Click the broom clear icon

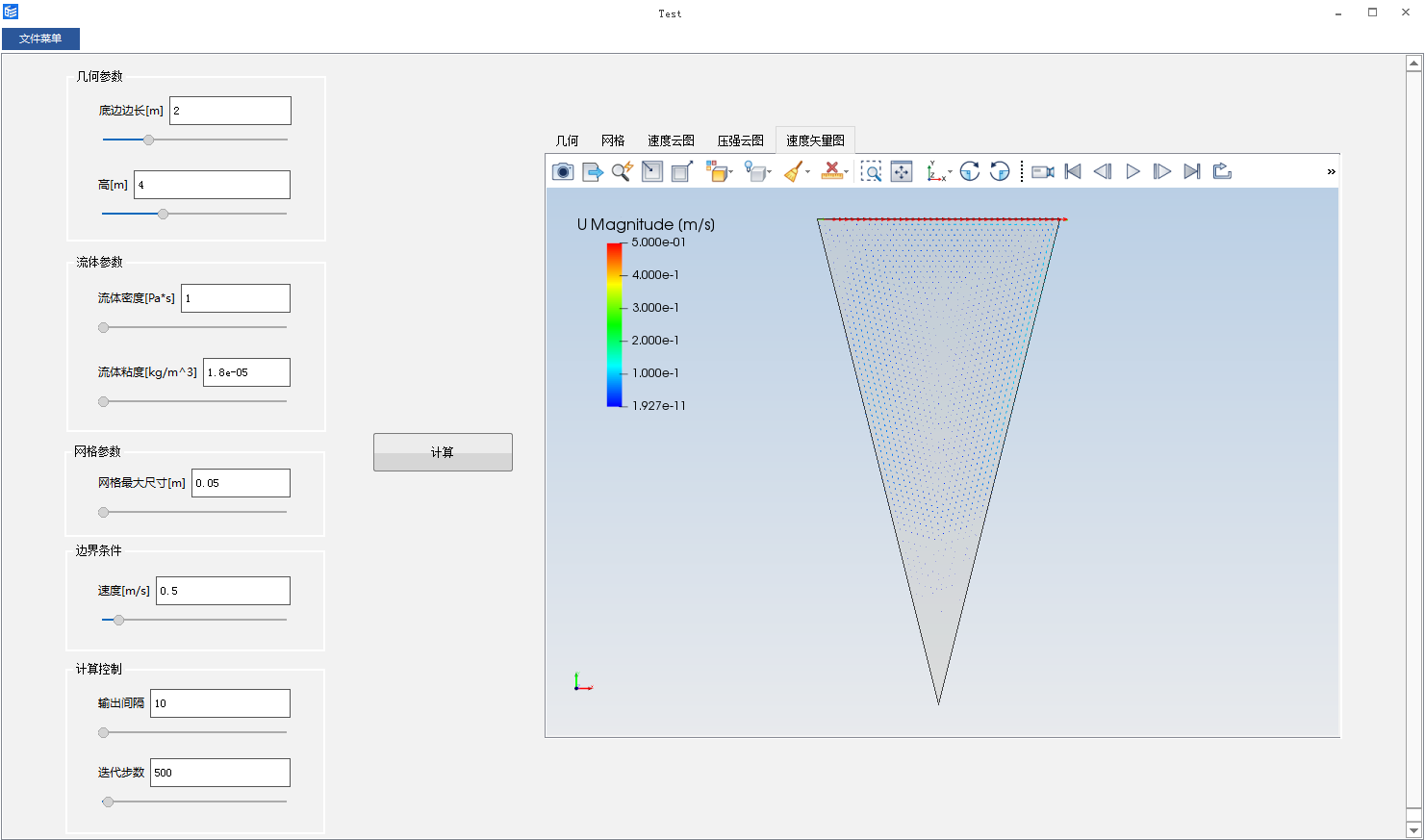pyautogui.click(x=793, y=171)
